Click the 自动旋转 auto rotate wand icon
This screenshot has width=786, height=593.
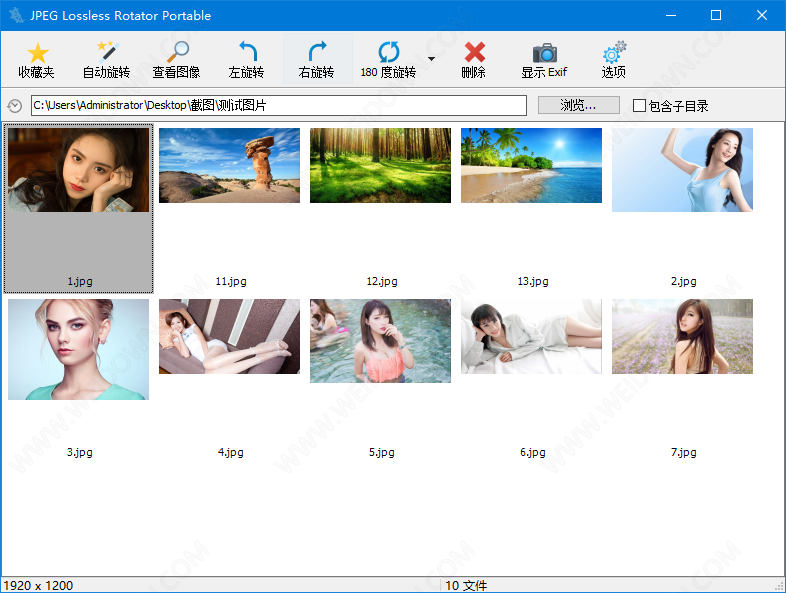click(x=106, y=53)
